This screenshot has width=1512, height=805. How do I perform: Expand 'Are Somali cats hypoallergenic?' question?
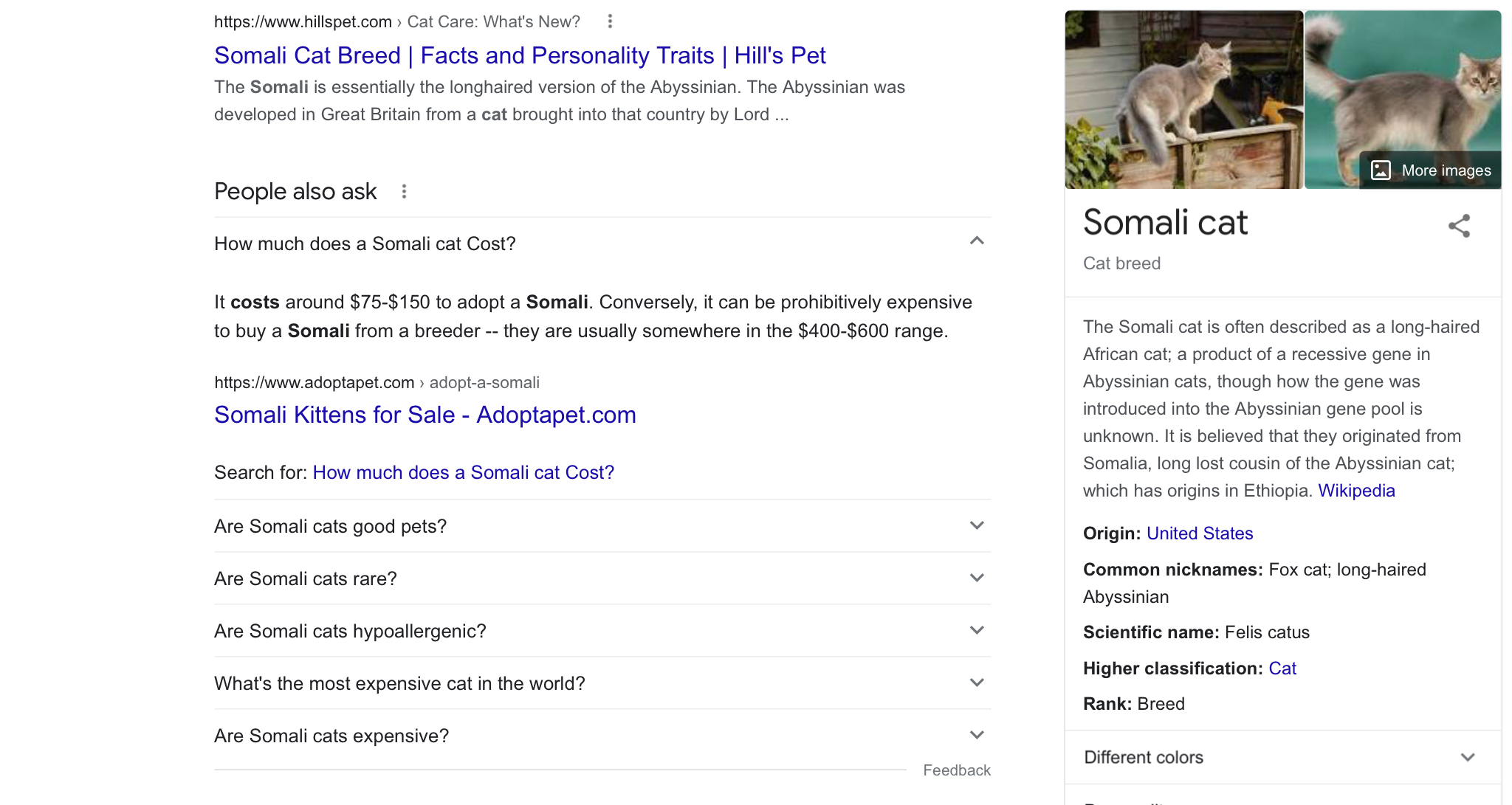(x=976, y=631)
